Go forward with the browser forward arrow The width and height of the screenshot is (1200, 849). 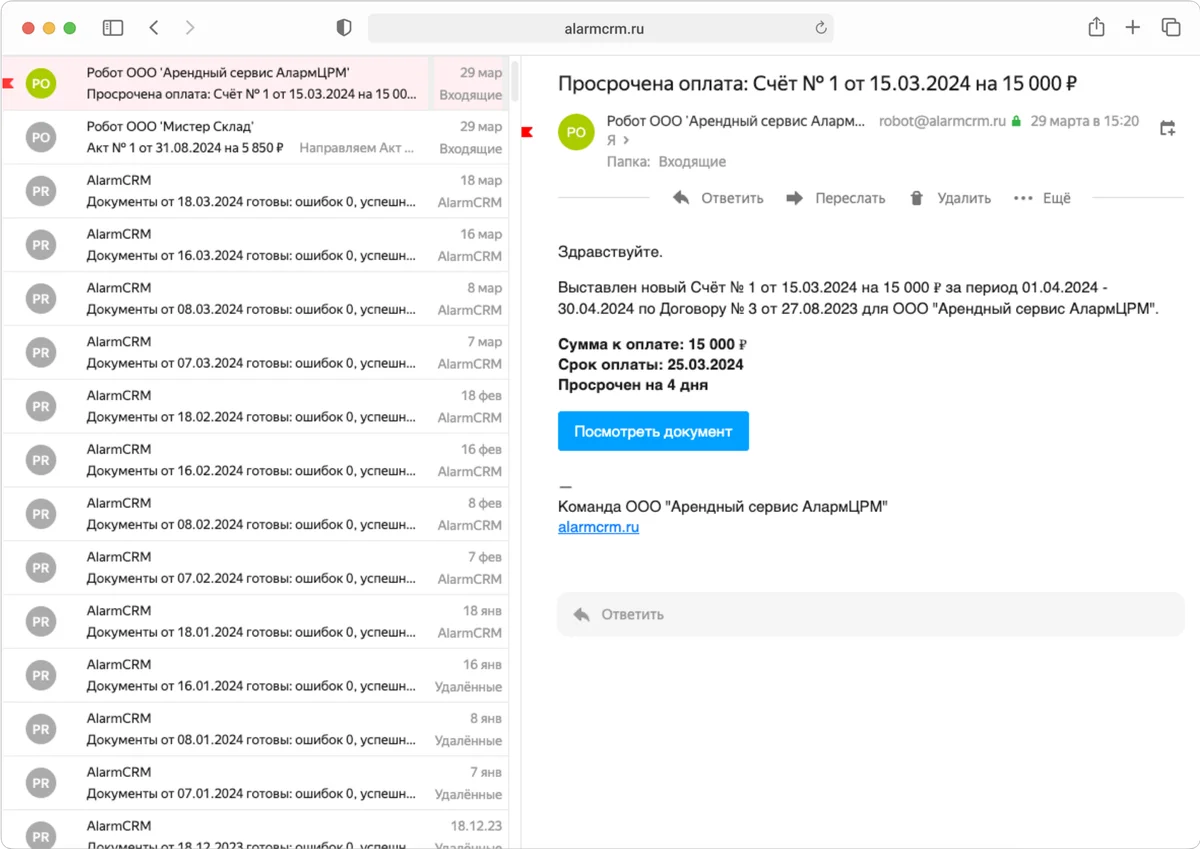pyautogui.click(x=190, y=28)
